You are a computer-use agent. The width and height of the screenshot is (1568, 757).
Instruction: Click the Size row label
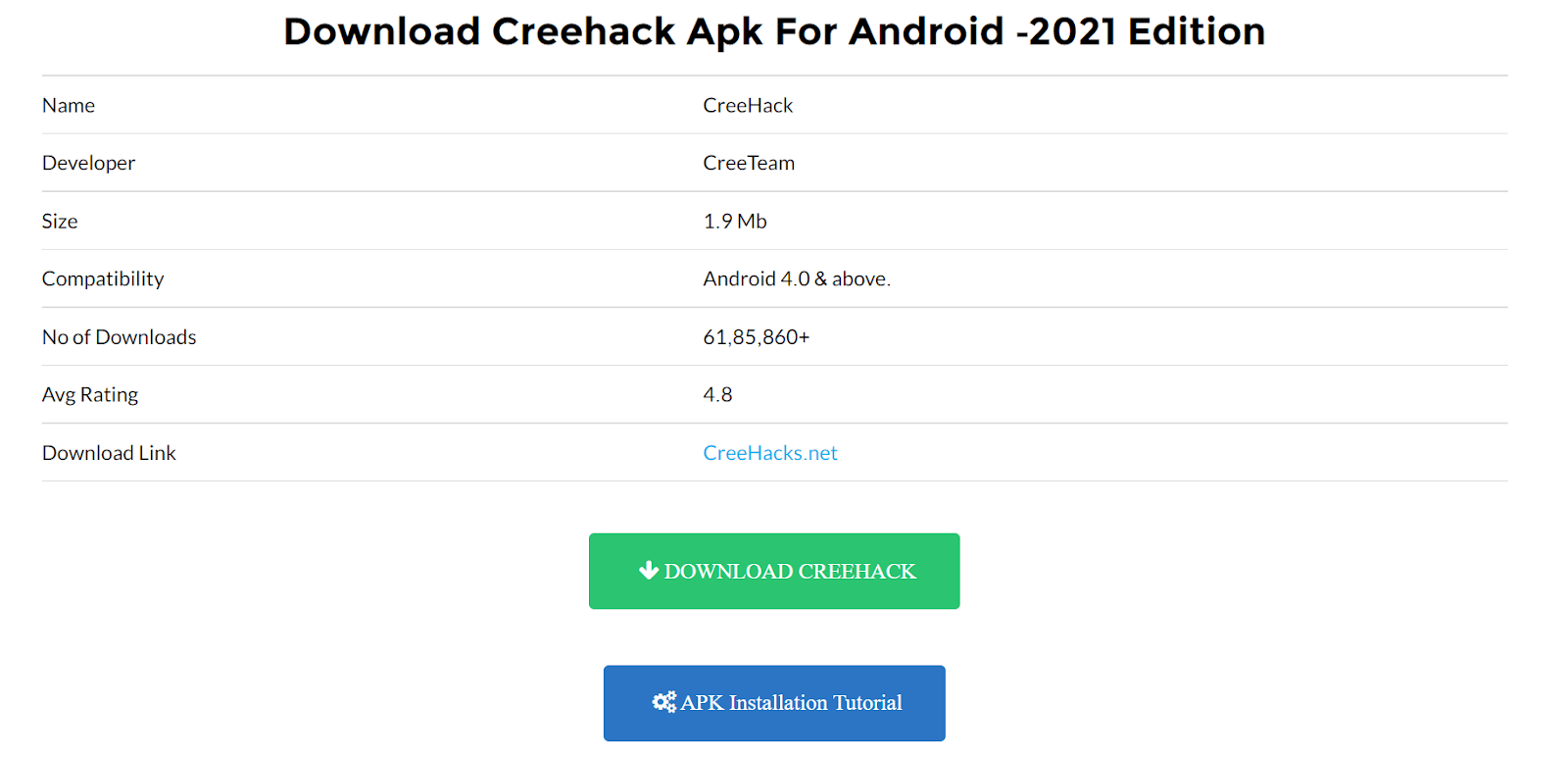(x=60, y=221)
